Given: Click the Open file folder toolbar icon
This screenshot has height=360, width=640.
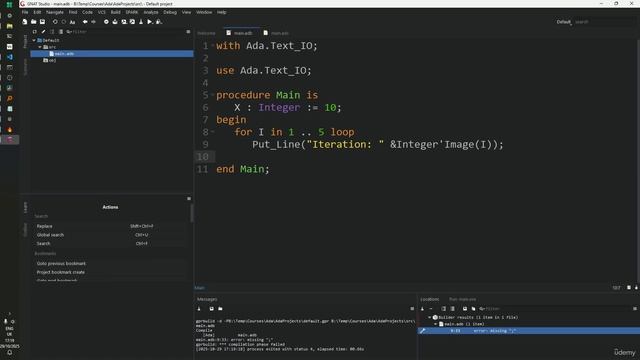Looking at the screenshot, I should (33, 22).
